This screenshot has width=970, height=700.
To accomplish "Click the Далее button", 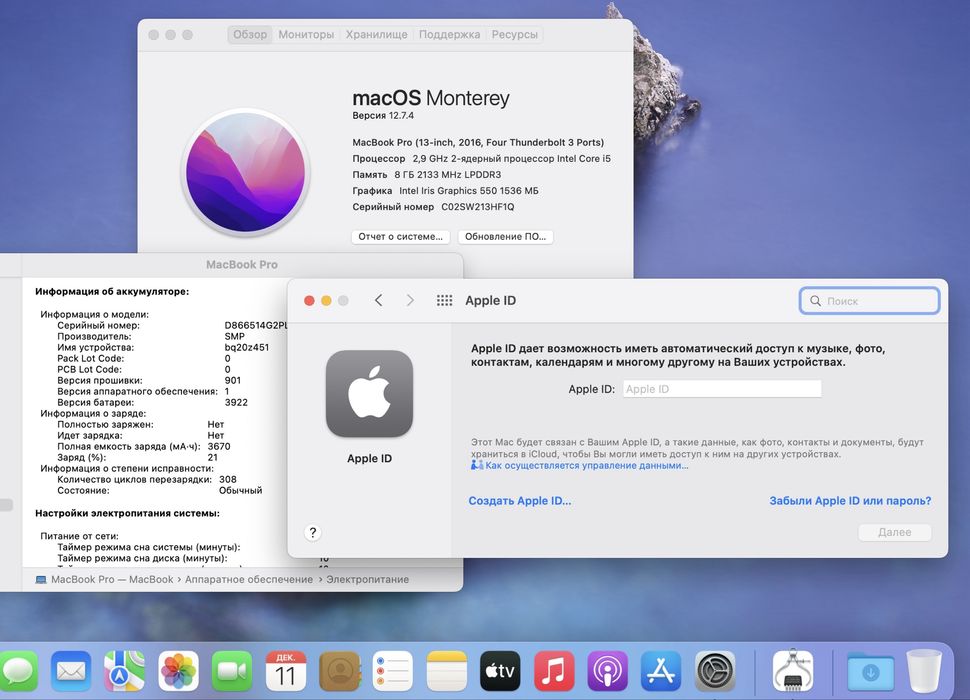I will [x=895, y=532].
